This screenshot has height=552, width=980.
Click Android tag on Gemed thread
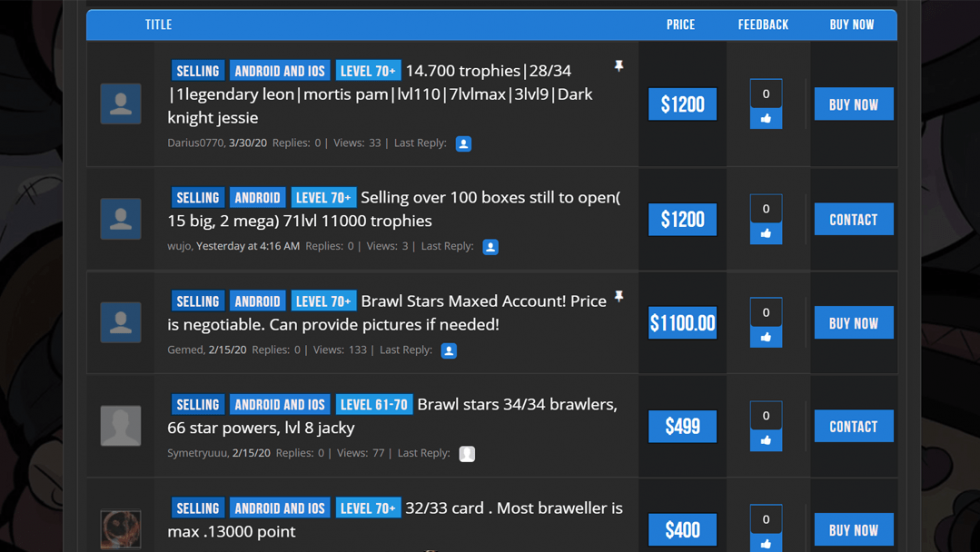[258, 301]
